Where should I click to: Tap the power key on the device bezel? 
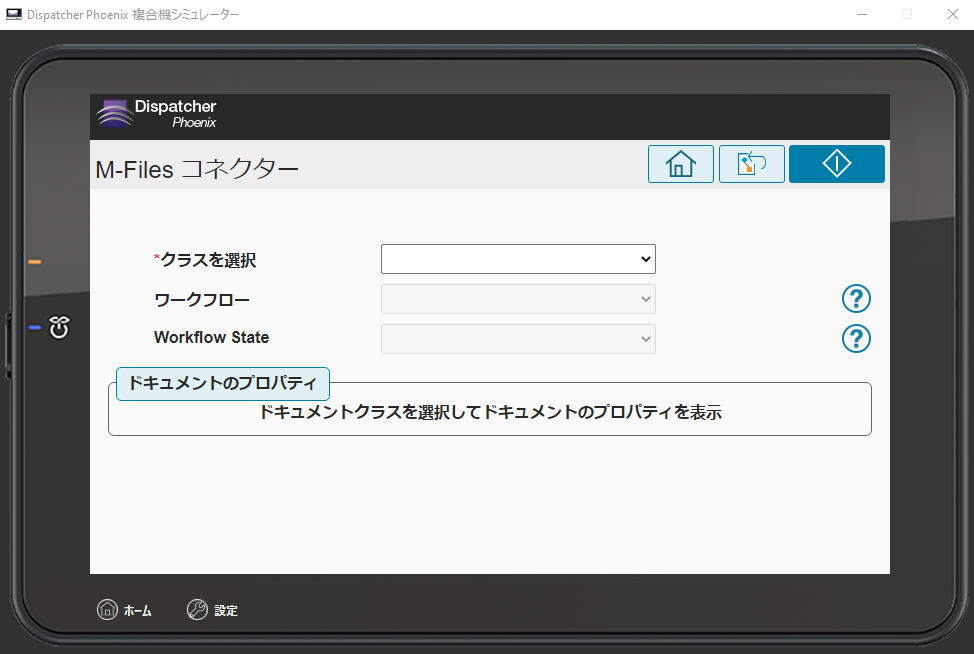click(59, 327)
